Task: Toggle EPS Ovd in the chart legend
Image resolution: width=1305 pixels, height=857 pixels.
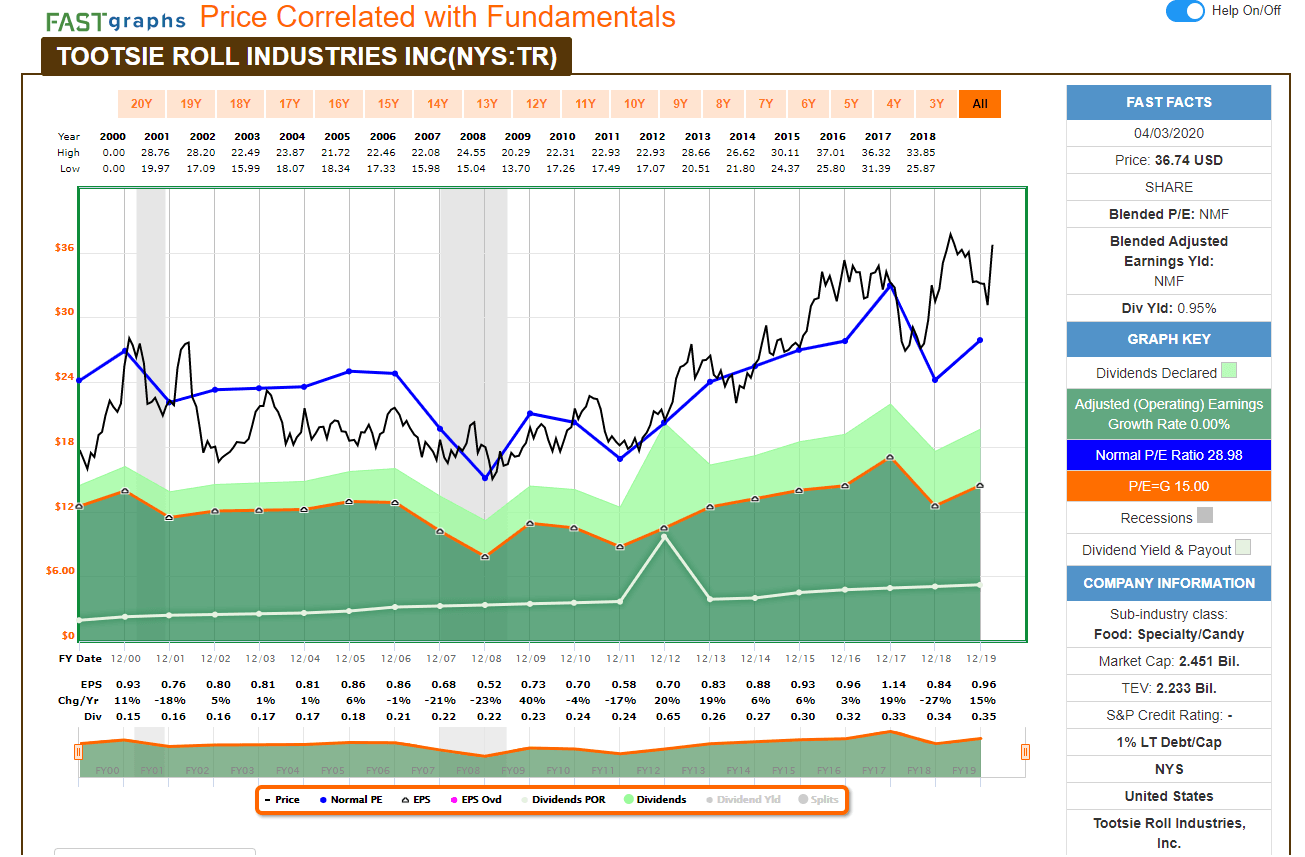Action: point(475,800)
